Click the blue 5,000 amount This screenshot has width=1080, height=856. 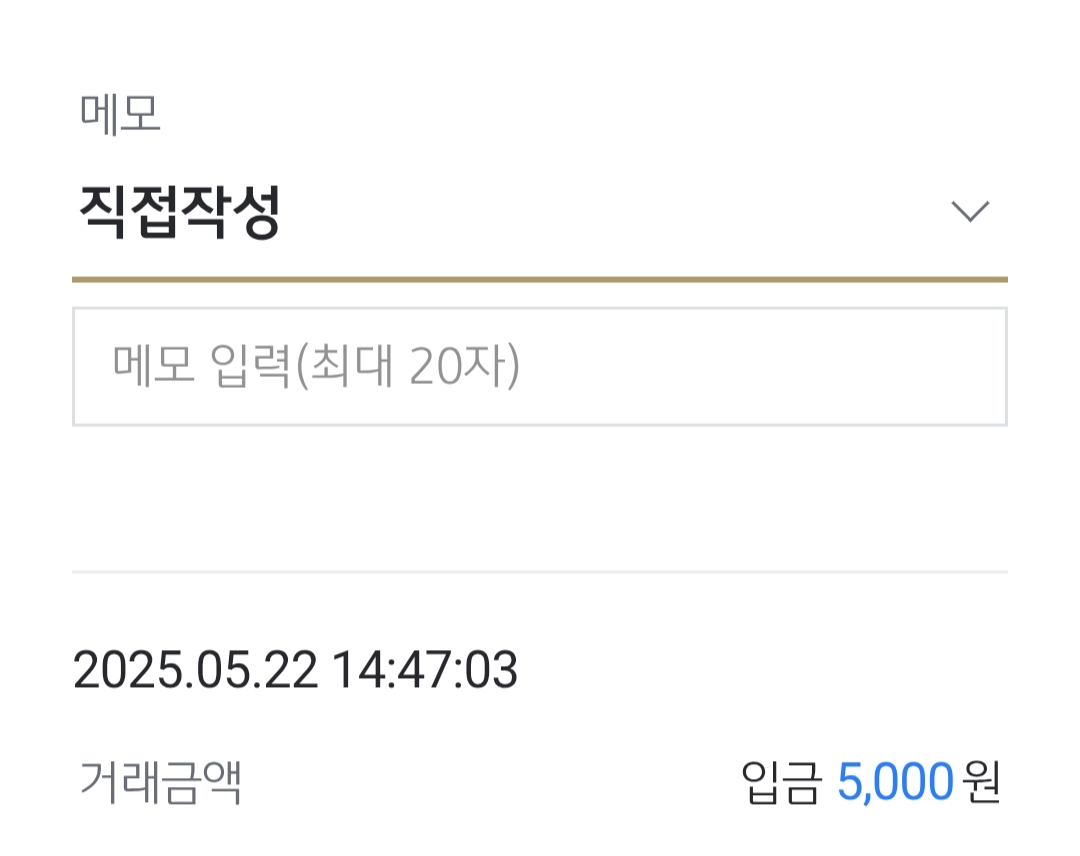895,783
